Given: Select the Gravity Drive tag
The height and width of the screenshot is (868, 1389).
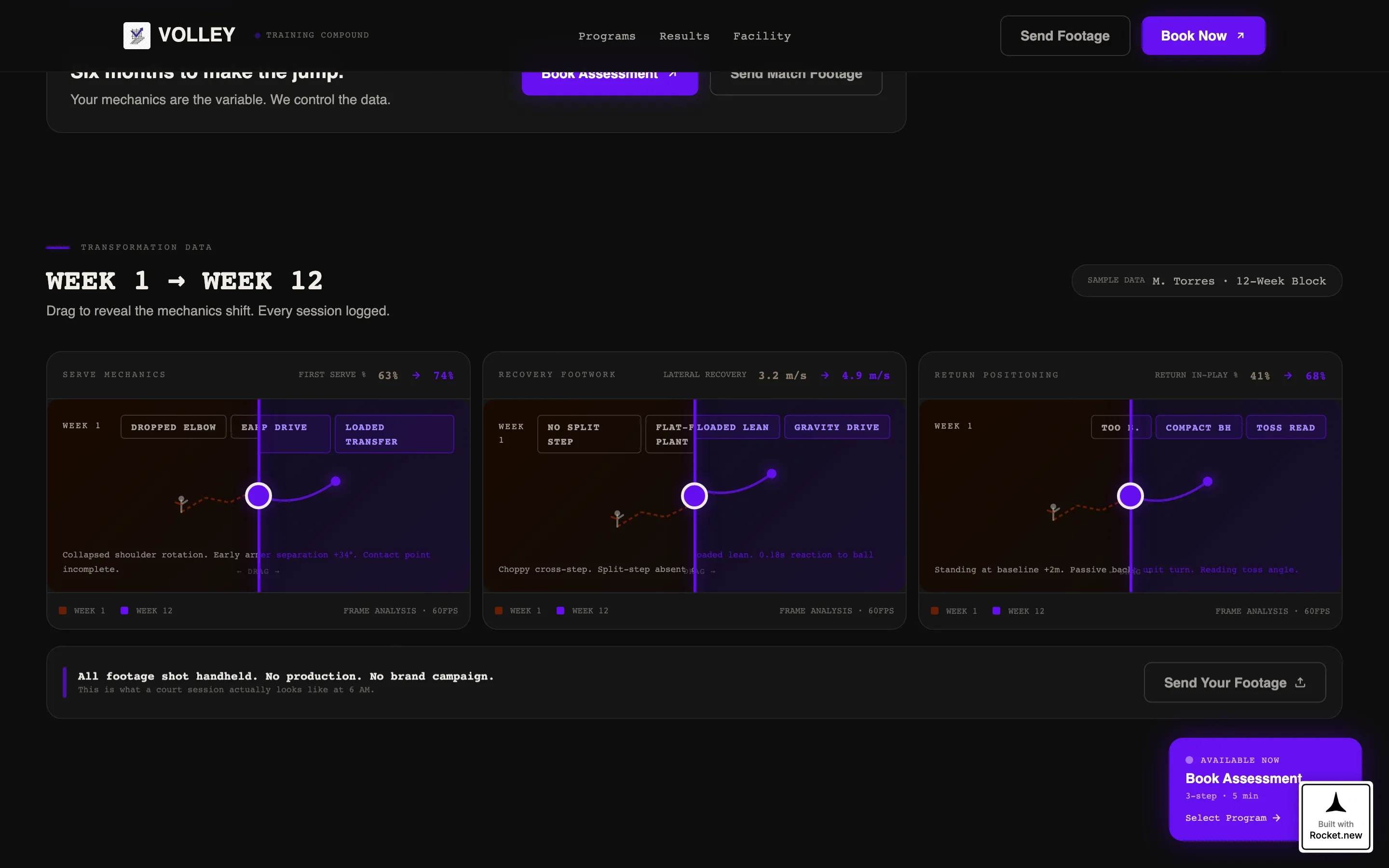Looking at the screenshot, I should click(x=837, y=427).
